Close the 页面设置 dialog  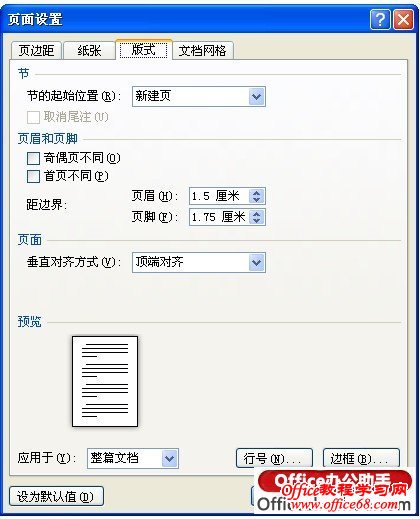(403, 20)
